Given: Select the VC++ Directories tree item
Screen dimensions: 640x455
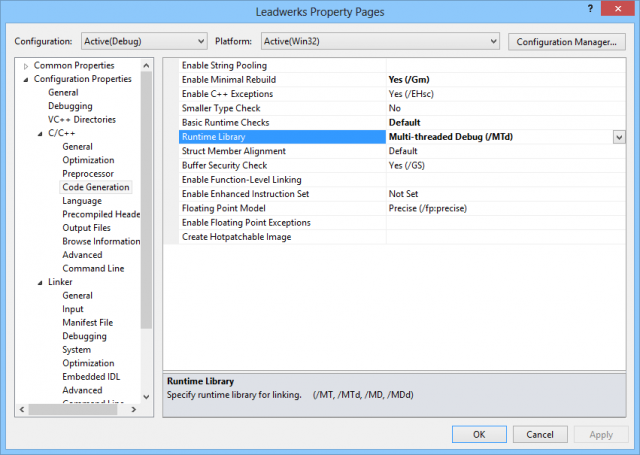Looking at the screenshot, I should click(x=83, y=119).
